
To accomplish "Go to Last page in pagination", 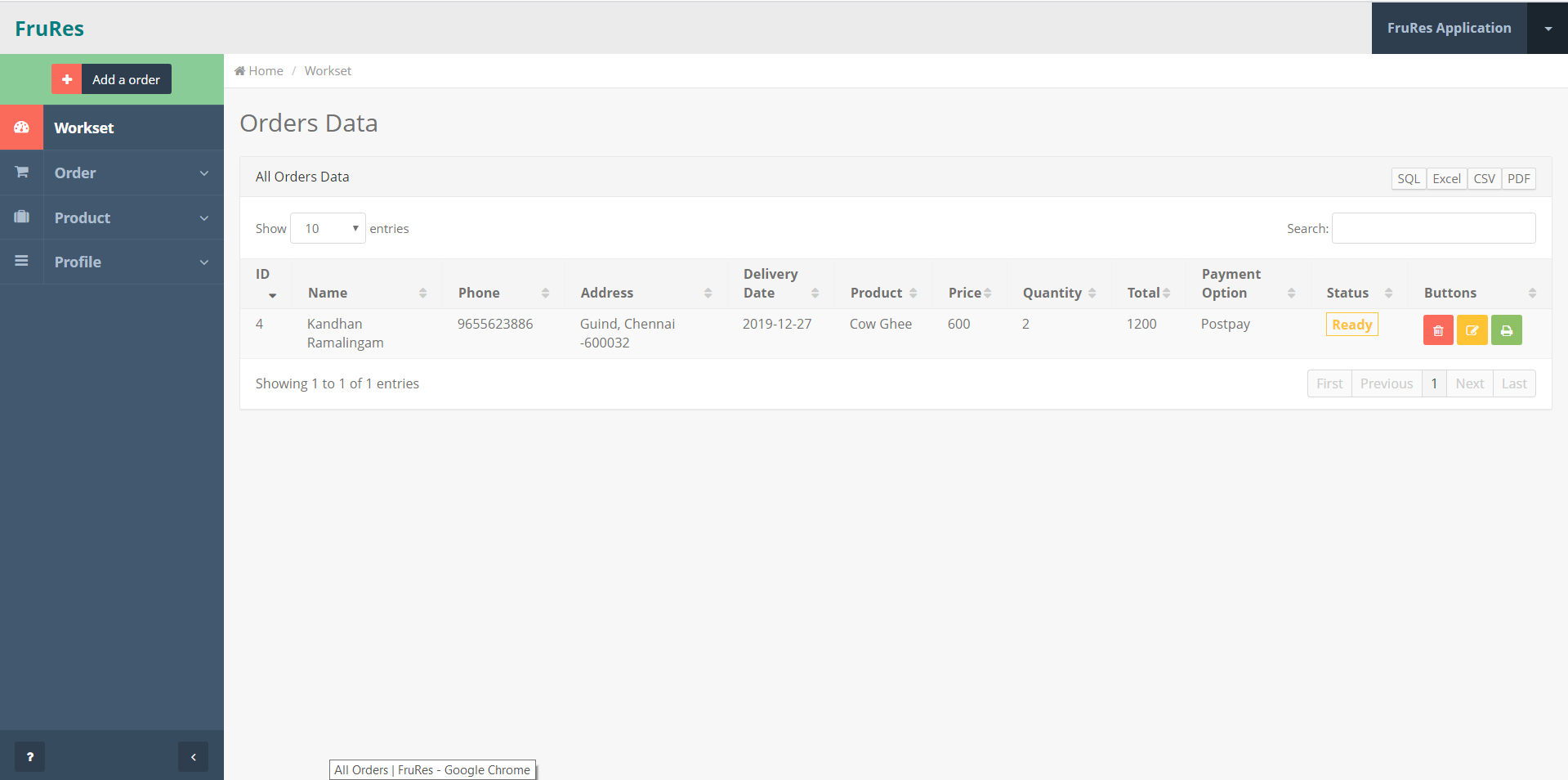I will click(x=1514, y=383).
